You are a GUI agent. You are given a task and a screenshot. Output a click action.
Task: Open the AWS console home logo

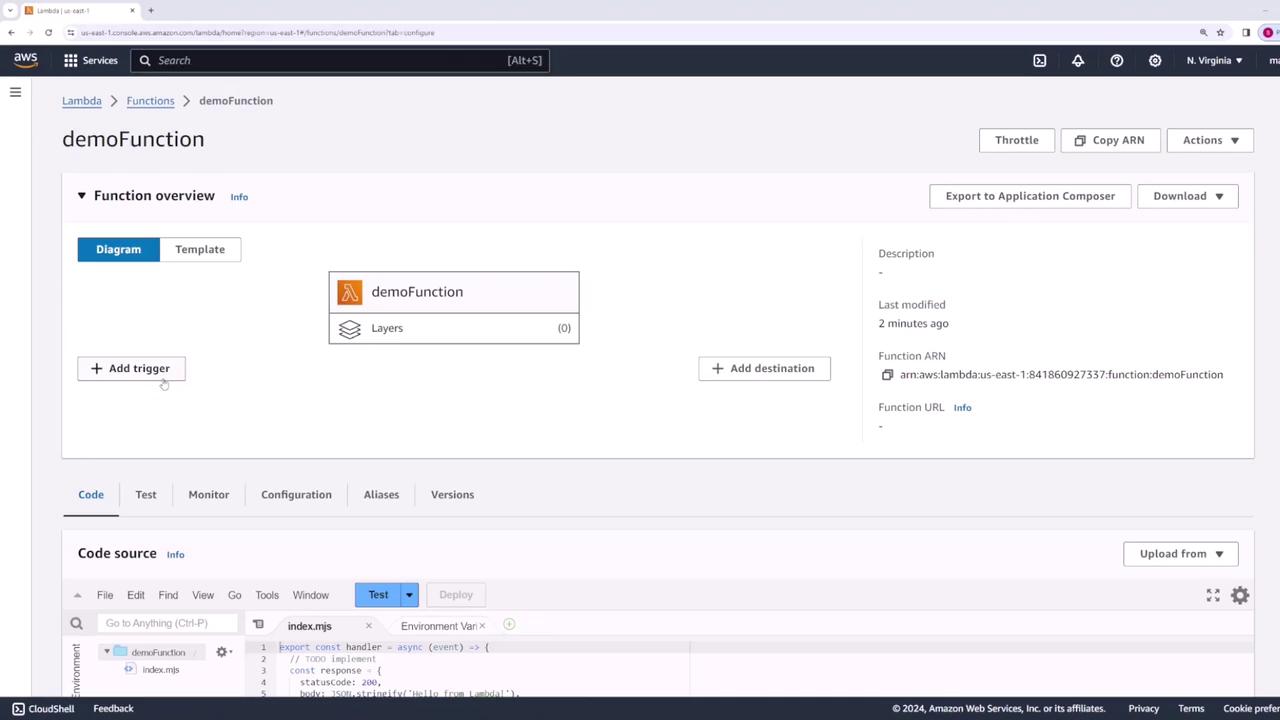click(x=26, y=60)
